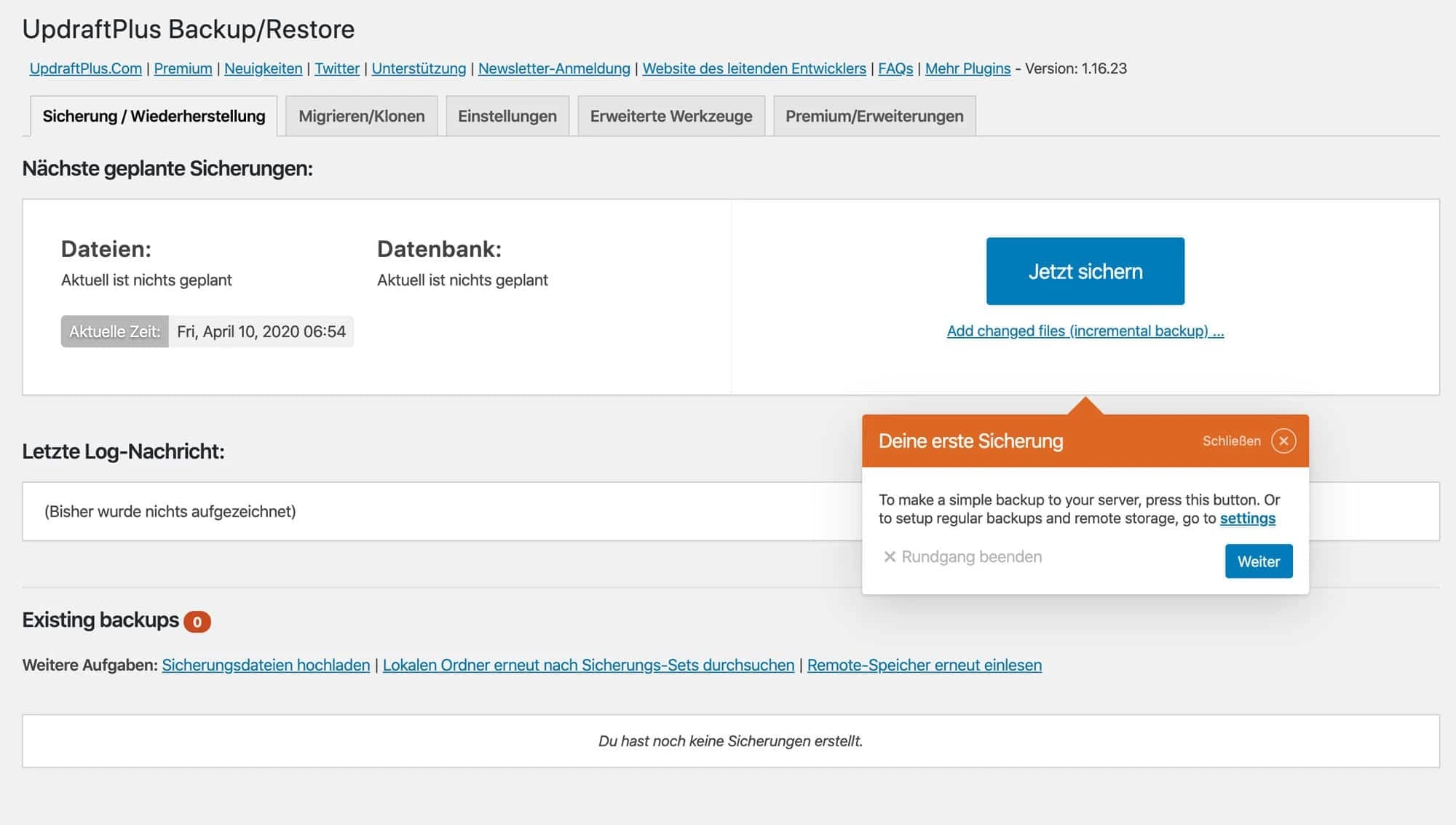The height and width of the screenshot is (825, 1456).
Task: Click the orange backup counter badge
Action: [197, 622]
